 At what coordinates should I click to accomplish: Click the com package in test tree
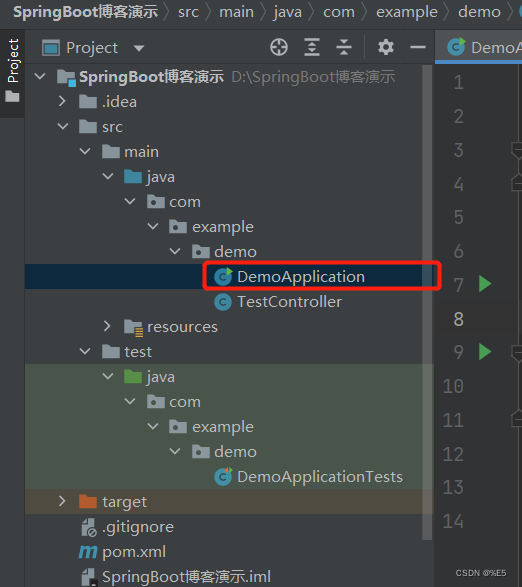[x=185, y=402]
